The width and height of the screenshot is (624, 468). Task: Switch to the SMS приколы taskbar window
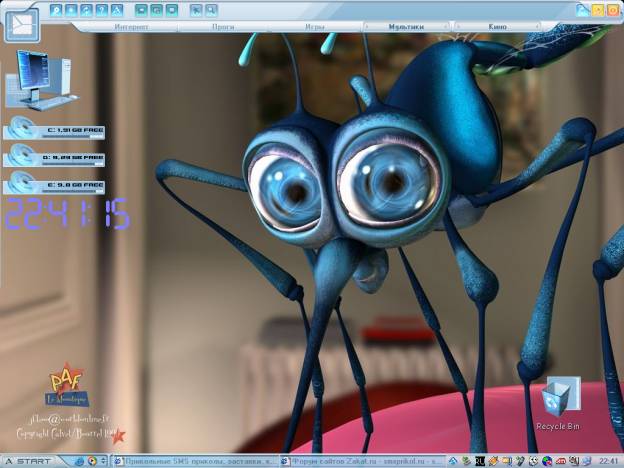click(195, 461)
